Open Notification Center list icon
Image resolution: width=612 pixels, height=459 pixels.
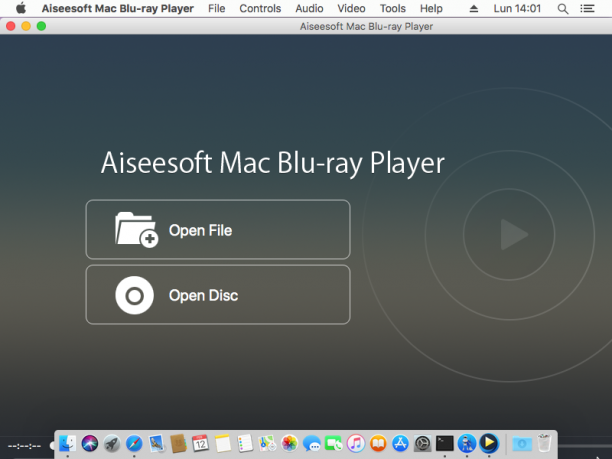click(587, 8)
